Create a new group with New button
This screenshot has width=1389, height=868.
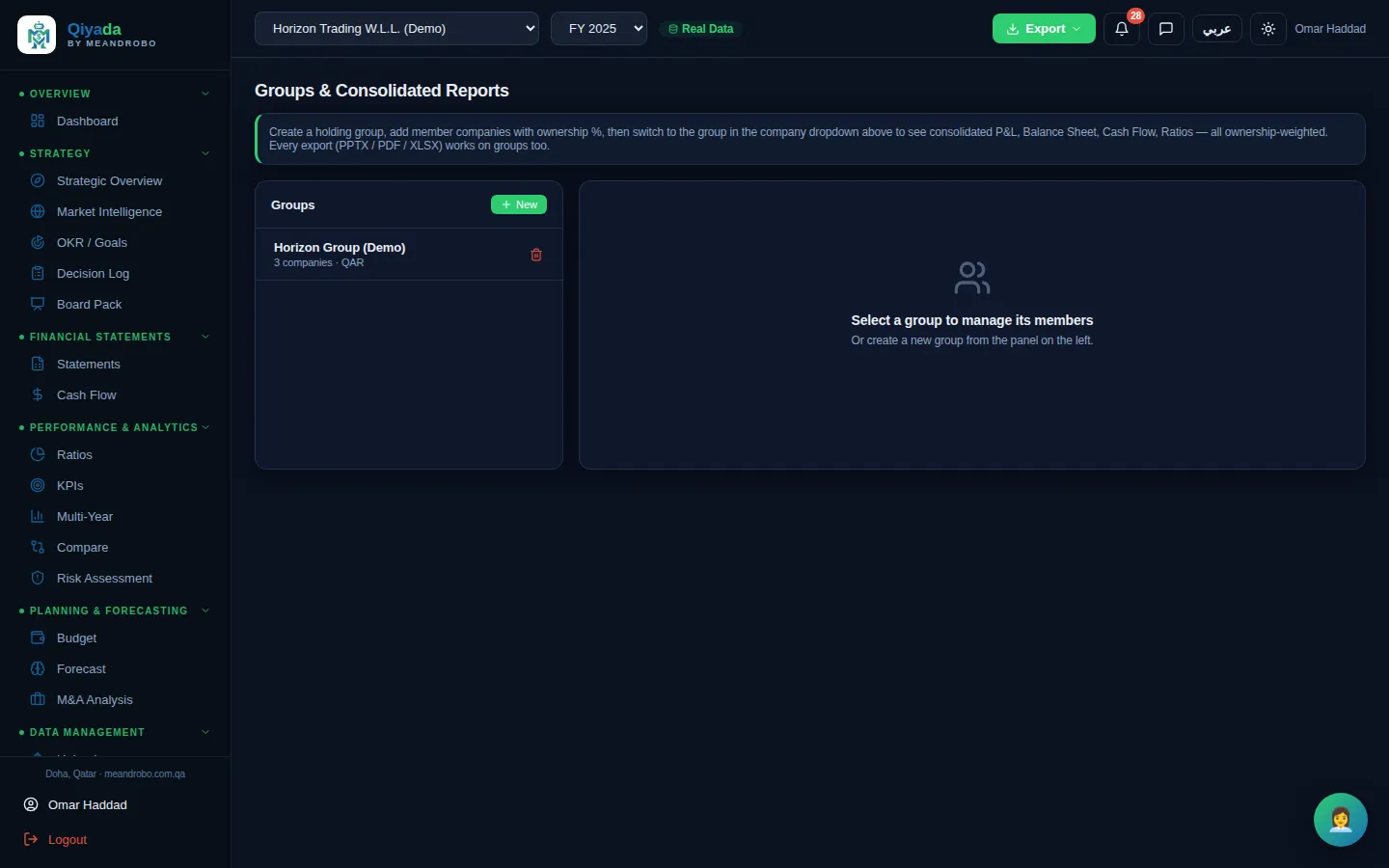pyautogui.click(x=519, y=204)
